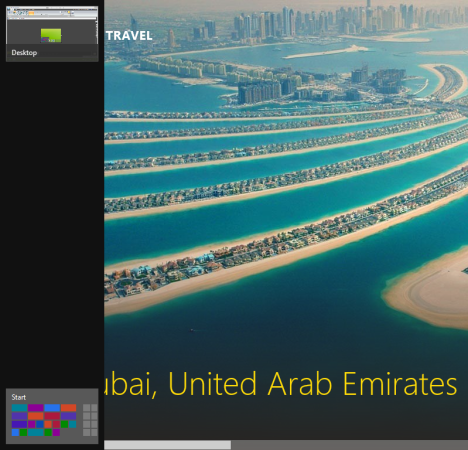This screenshot has width=468, height=450.
Task: Click the TRAVEL app title
Action: coord(129,36)
